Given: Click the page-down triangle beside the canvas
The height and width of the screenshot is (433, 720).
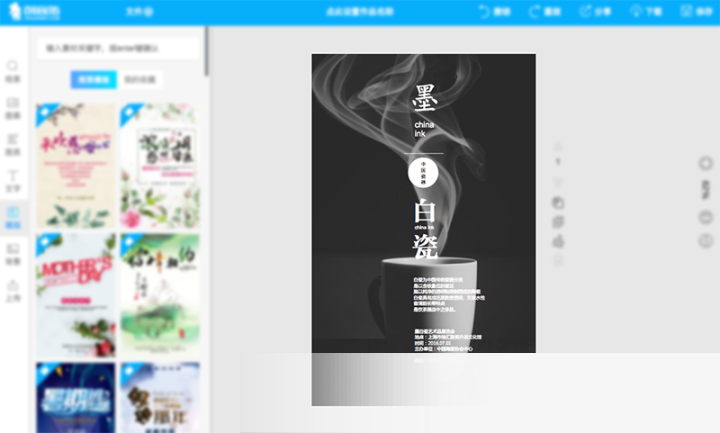Looking at the screenshot, I should pos(558,183).
